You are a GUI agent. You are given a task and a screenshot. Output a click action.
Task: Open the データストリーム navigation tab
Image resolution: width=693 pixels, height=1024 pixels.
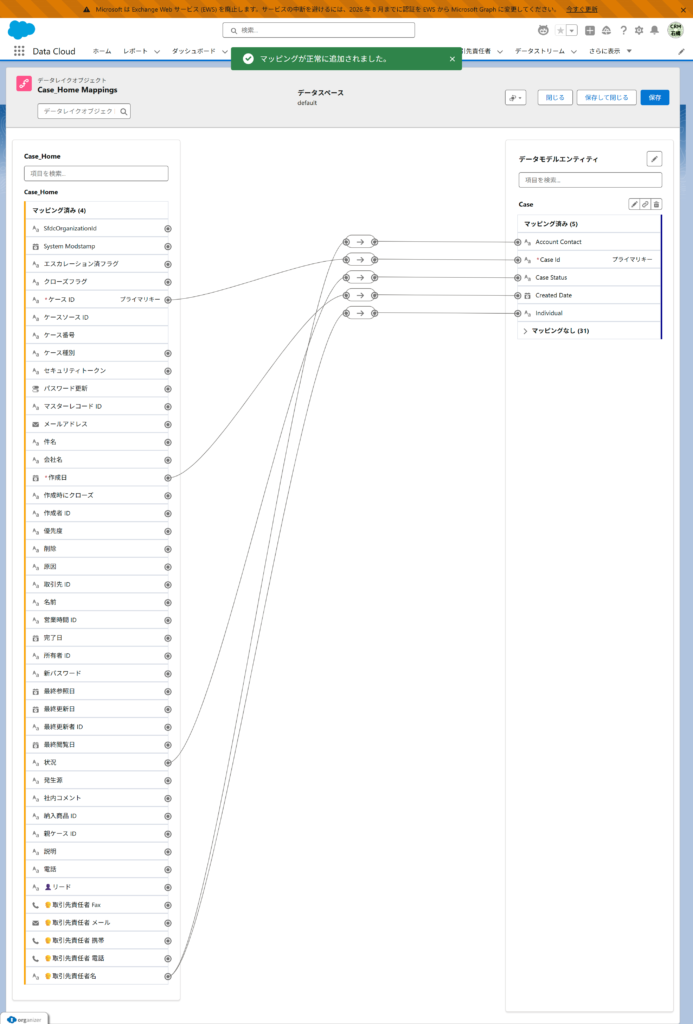pos(540,51)
